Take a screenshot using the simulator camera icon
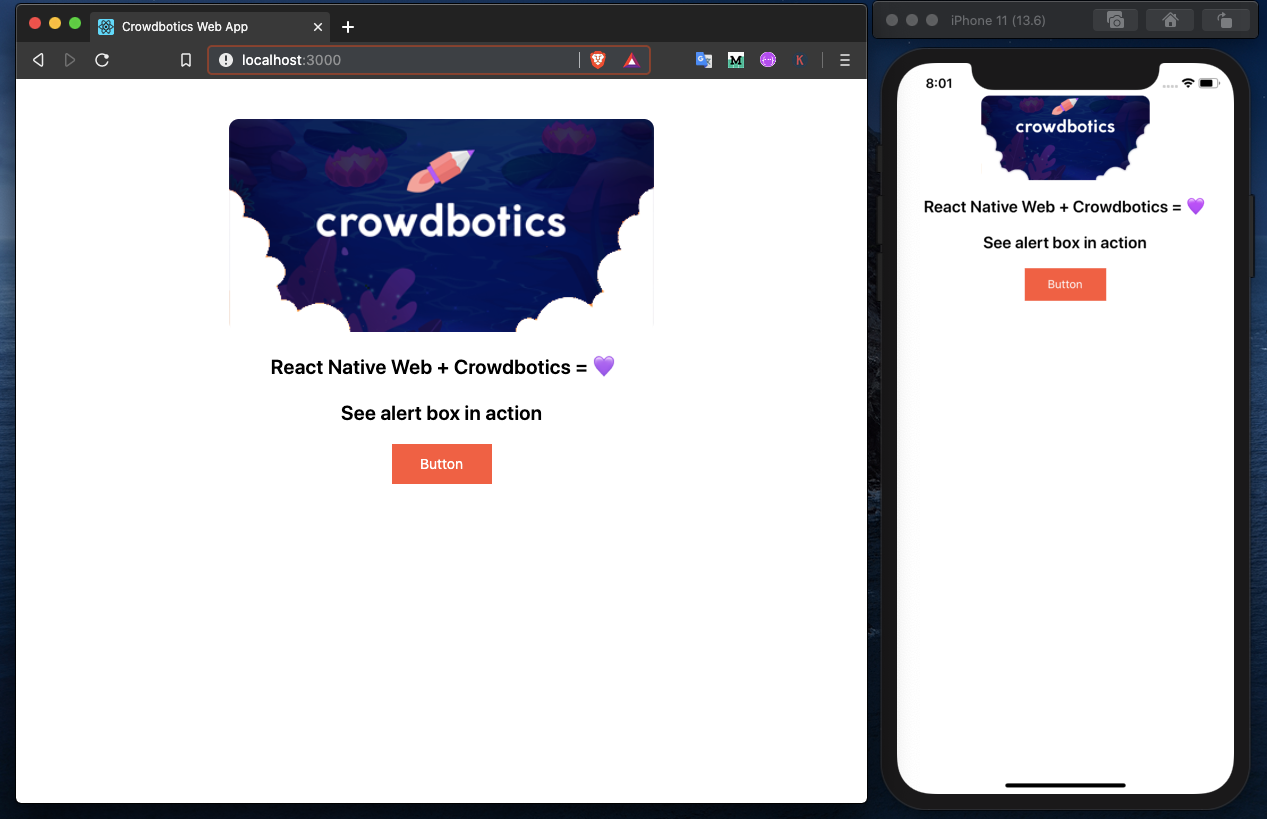Viewport: 1267px width, 819px height. point(1115,19)
